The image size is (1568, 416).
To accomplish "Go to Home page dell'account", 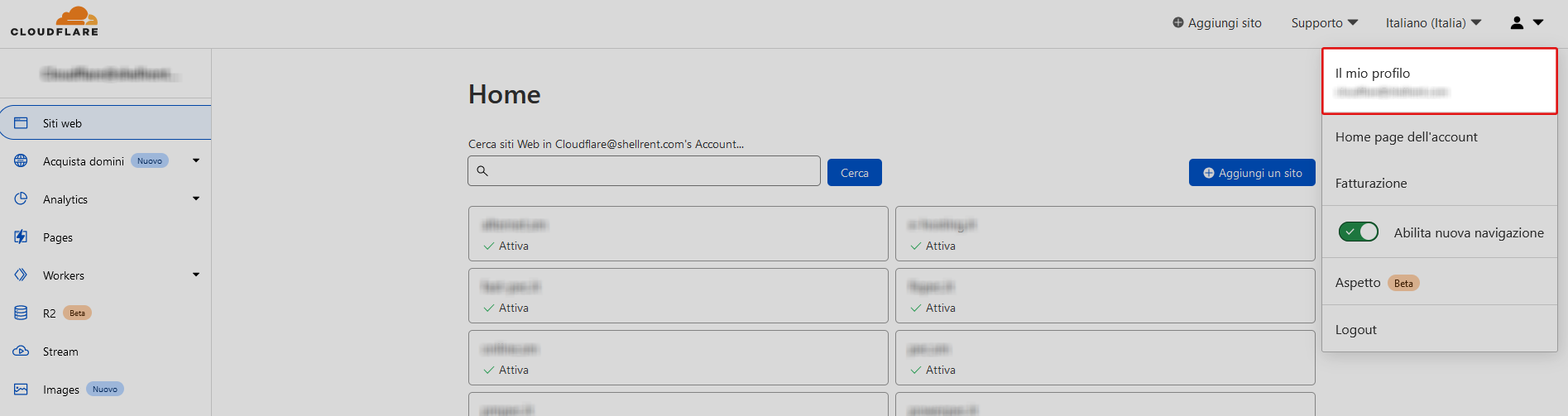I will click(x=1440, y=137).
